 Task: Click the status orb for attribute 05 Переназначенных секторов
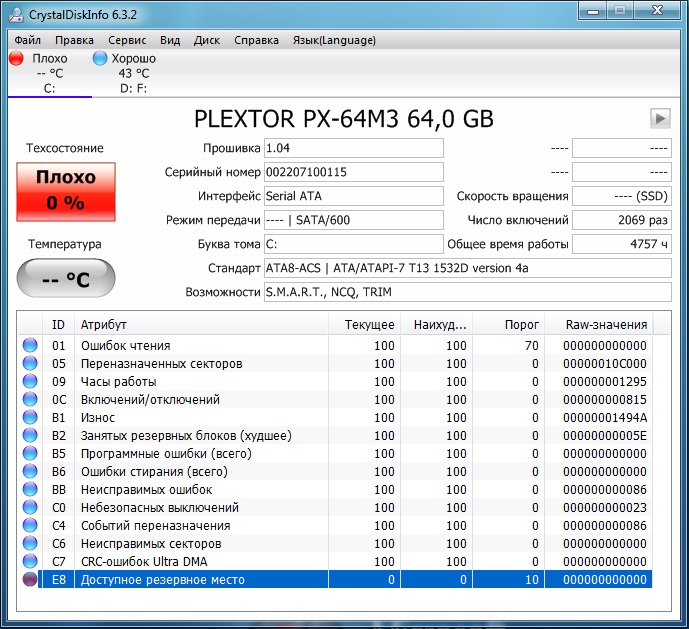click(30, 363)
